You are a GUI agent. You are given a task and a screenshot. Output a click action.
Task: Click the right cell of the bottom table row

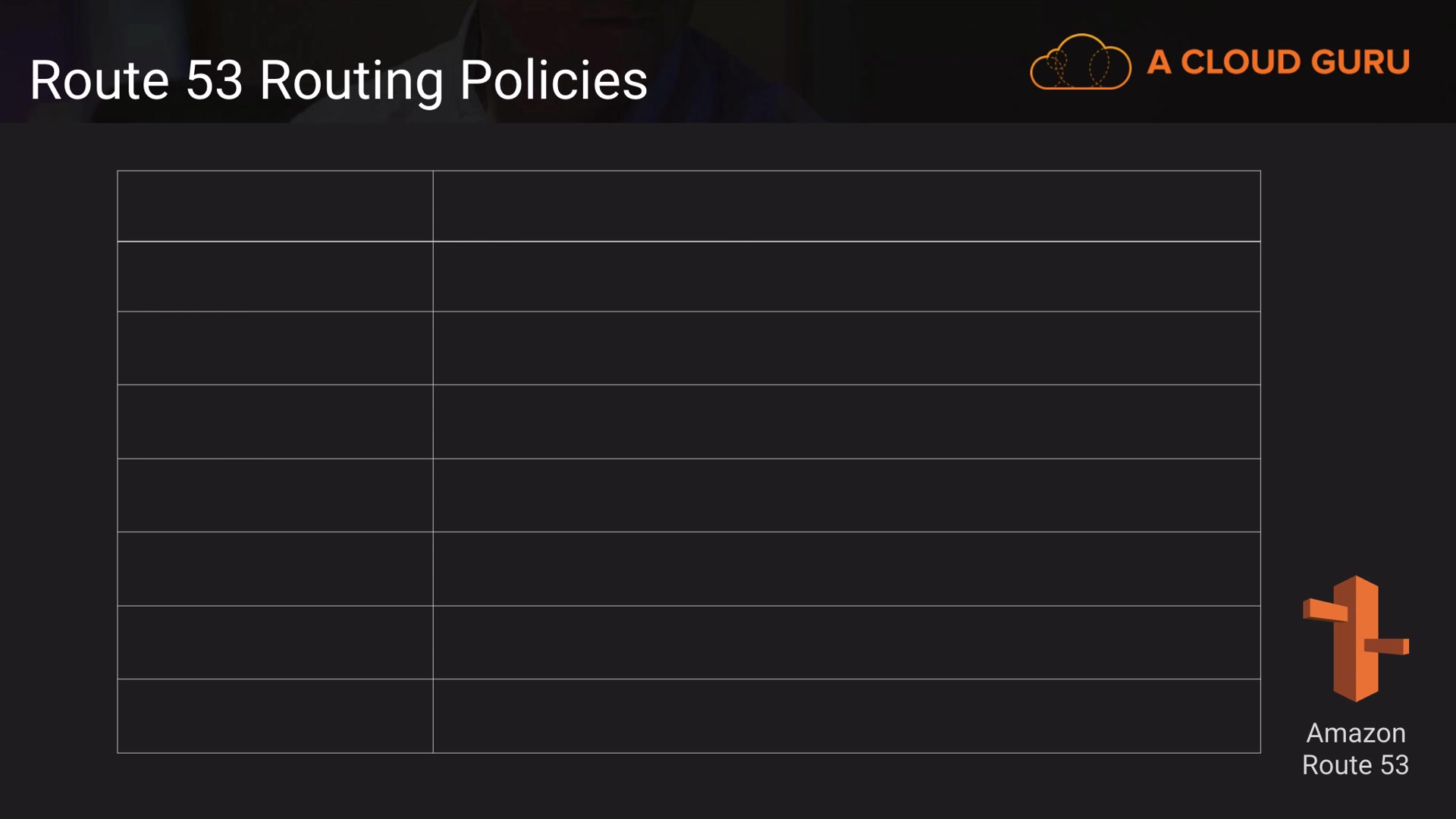pyautogui.click(x=846, y=716)
